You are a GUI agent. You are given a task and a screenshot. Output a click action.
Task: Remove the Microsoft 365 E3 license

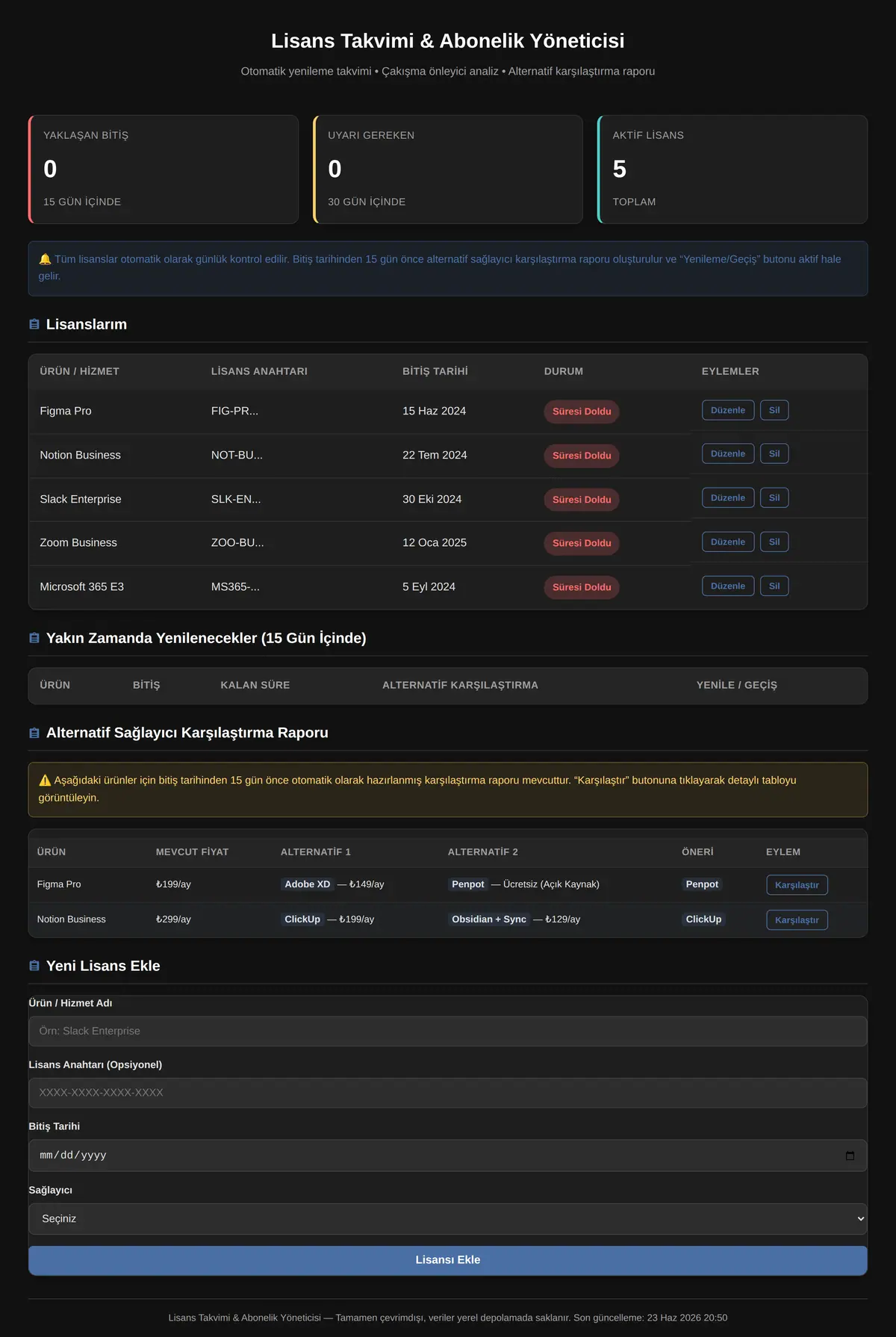774,586
